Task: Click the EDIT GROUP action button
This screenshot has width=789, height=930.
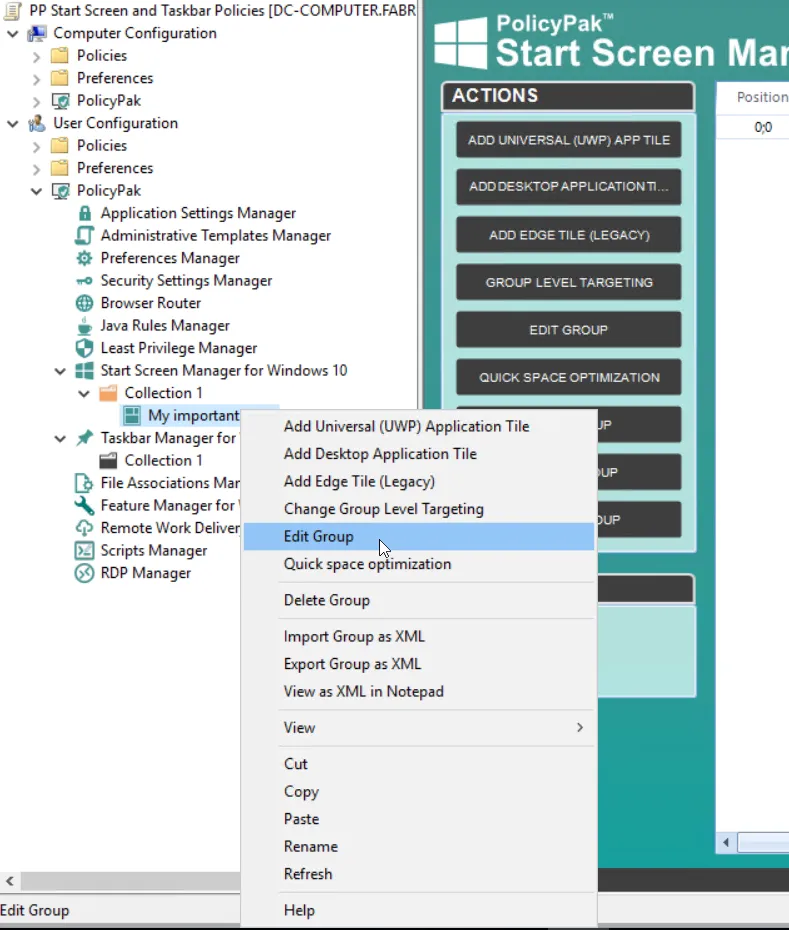Action: 568,330
